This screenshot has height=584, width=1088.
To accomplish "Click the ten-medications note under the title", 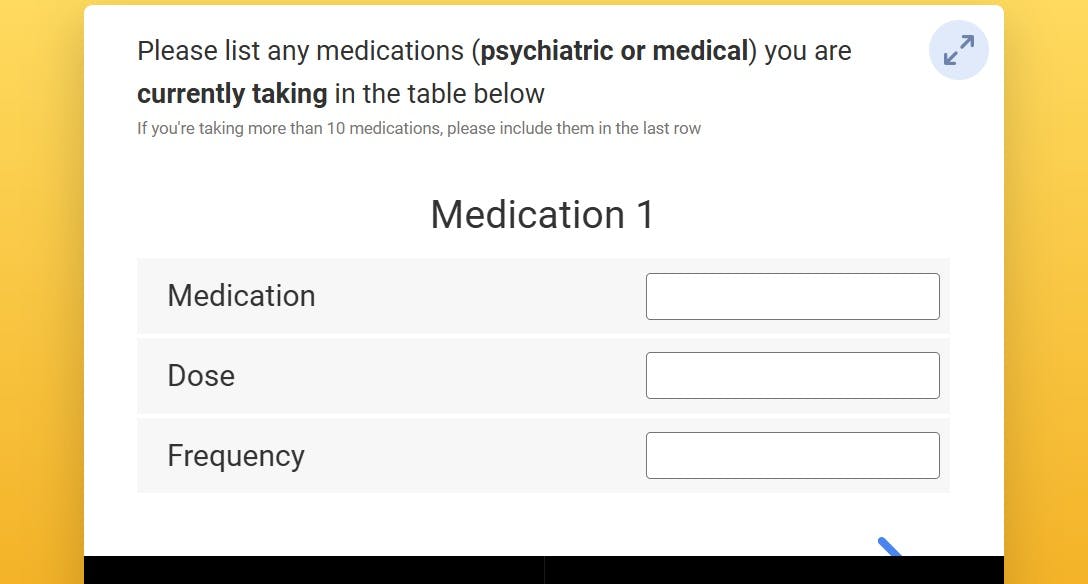I will pos(419,128).
